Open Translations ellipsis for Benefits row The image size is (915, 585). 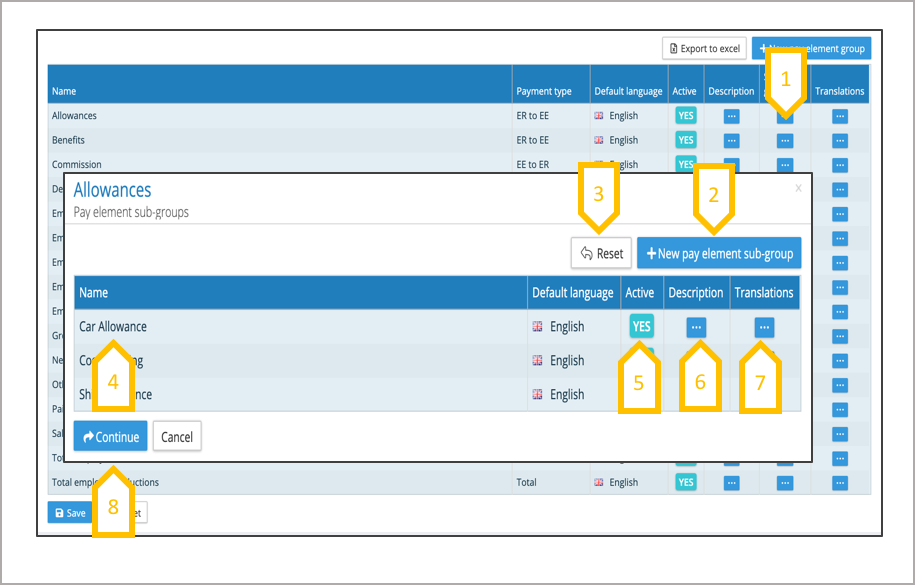pos(839,141)
